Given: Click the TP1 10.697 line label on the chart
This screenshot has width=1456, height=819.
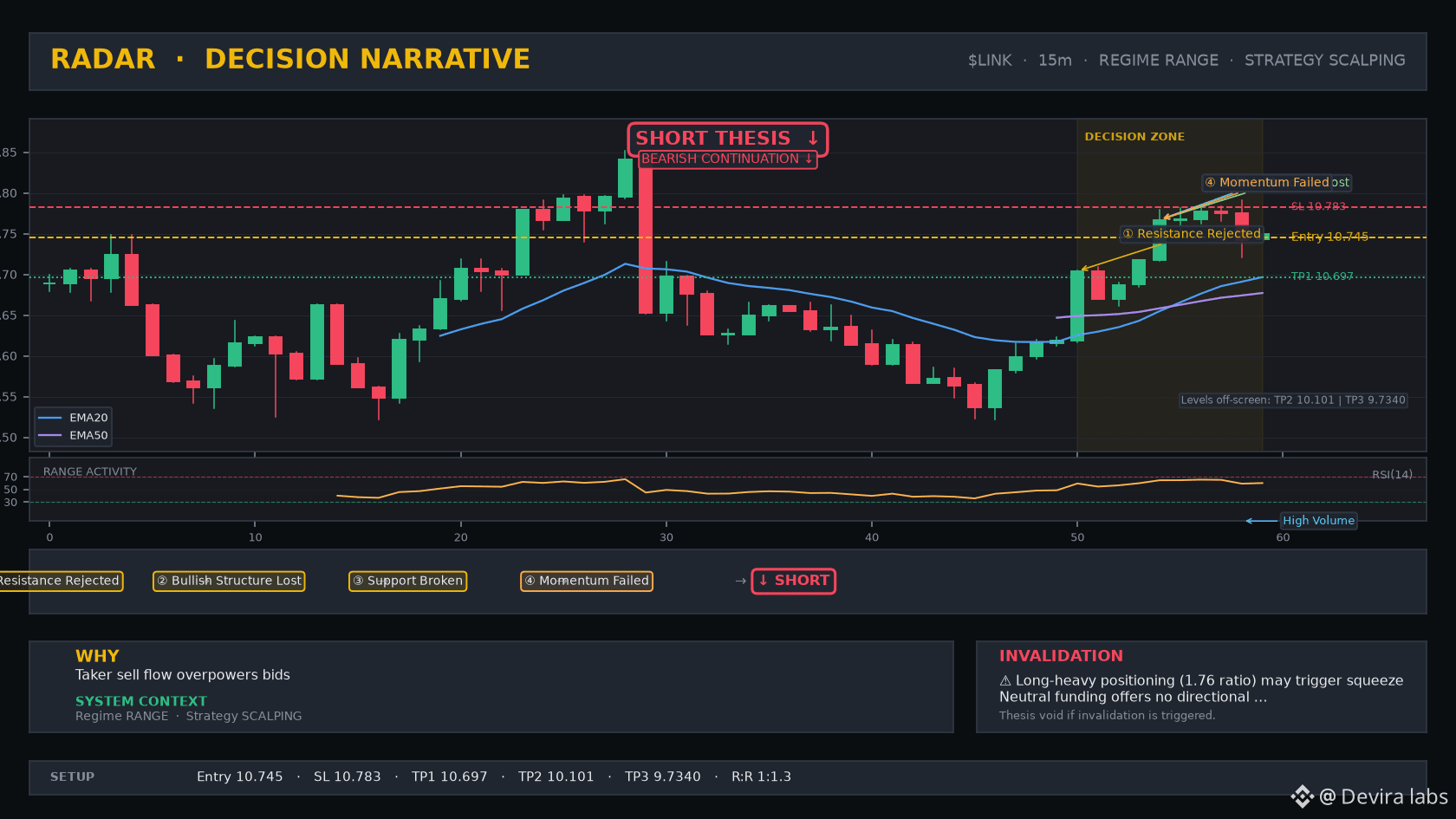Looking at the screenshot, I should [1322, 276].
